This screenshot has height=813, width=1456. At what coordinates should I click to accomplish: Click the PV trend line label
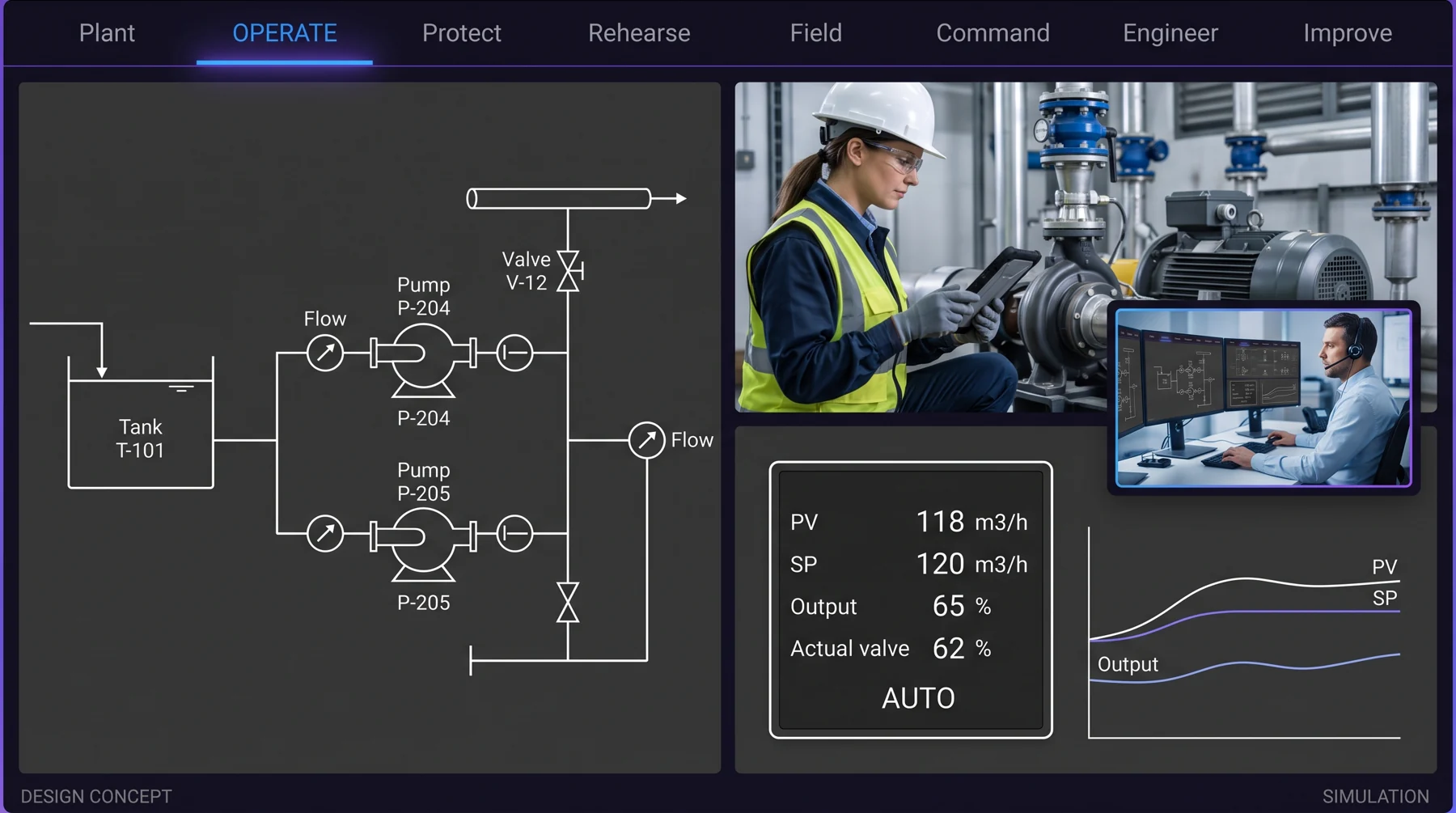tap(1385, 567)
